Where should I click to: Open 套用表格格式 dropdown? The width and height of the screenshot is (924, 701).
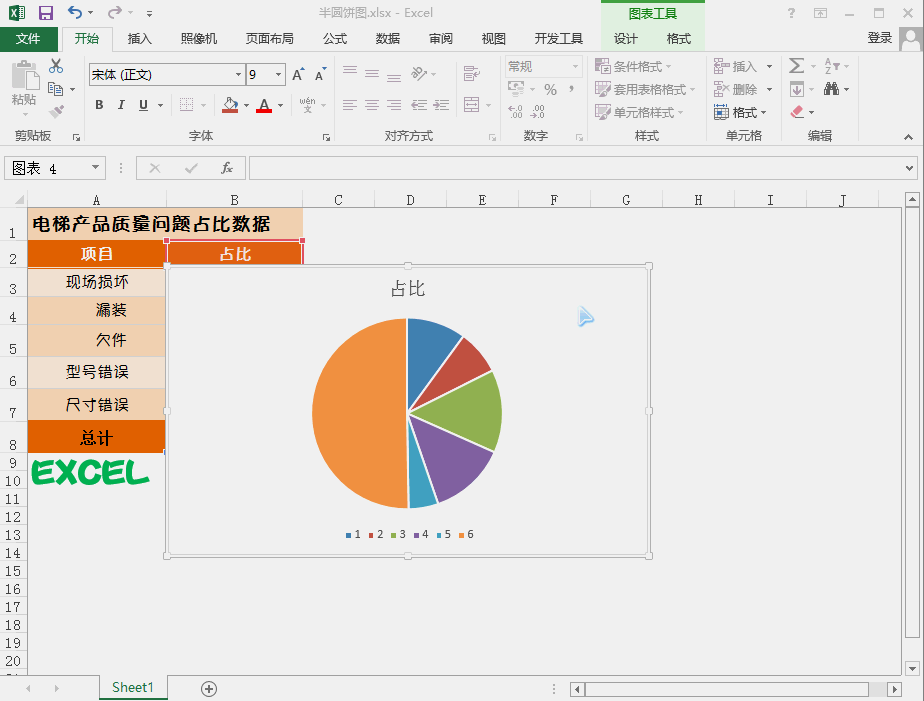tap(645, 89)
